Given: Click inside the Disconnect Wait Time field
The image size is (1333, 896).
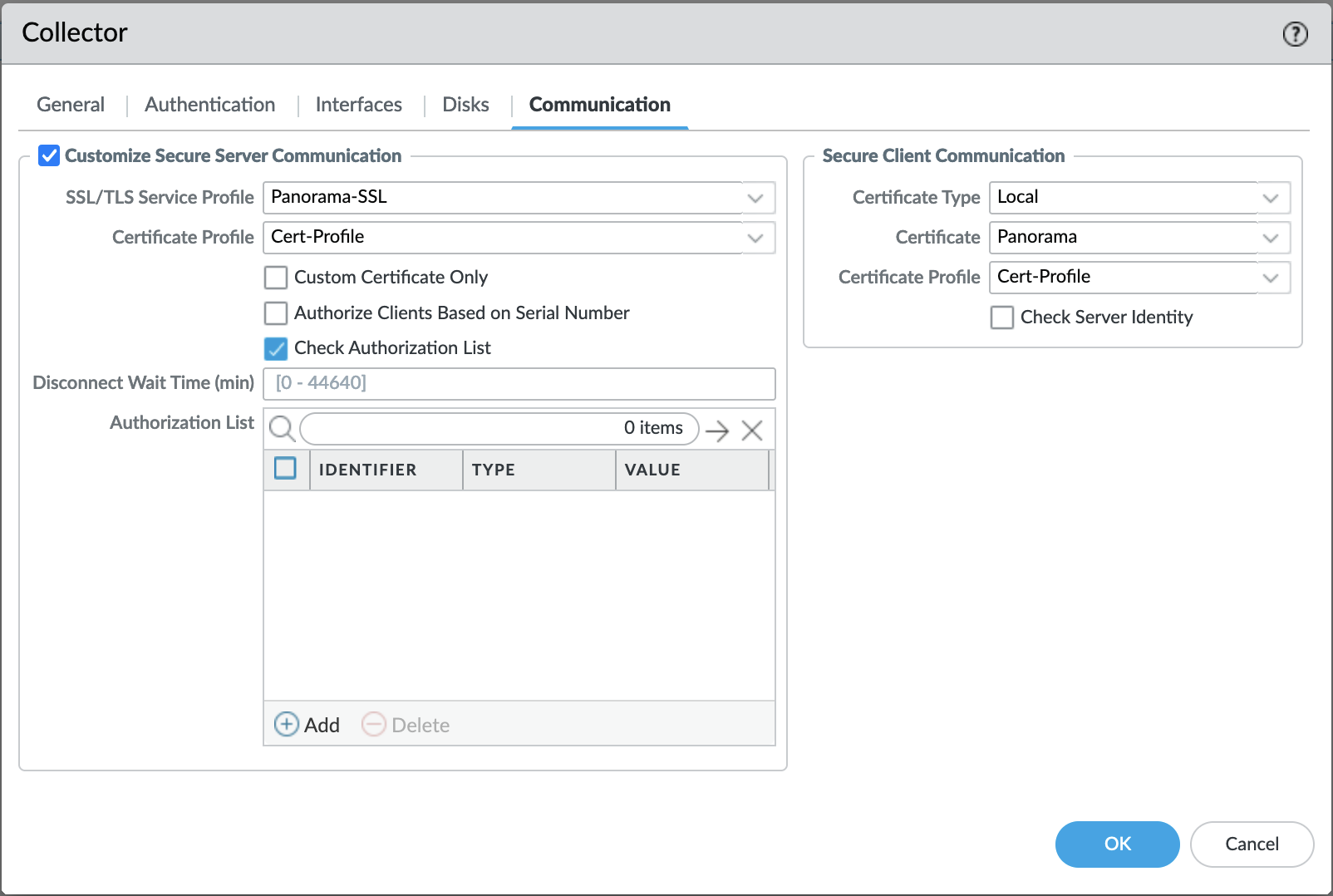Looking at the screenshot, I should click(519, 383).
